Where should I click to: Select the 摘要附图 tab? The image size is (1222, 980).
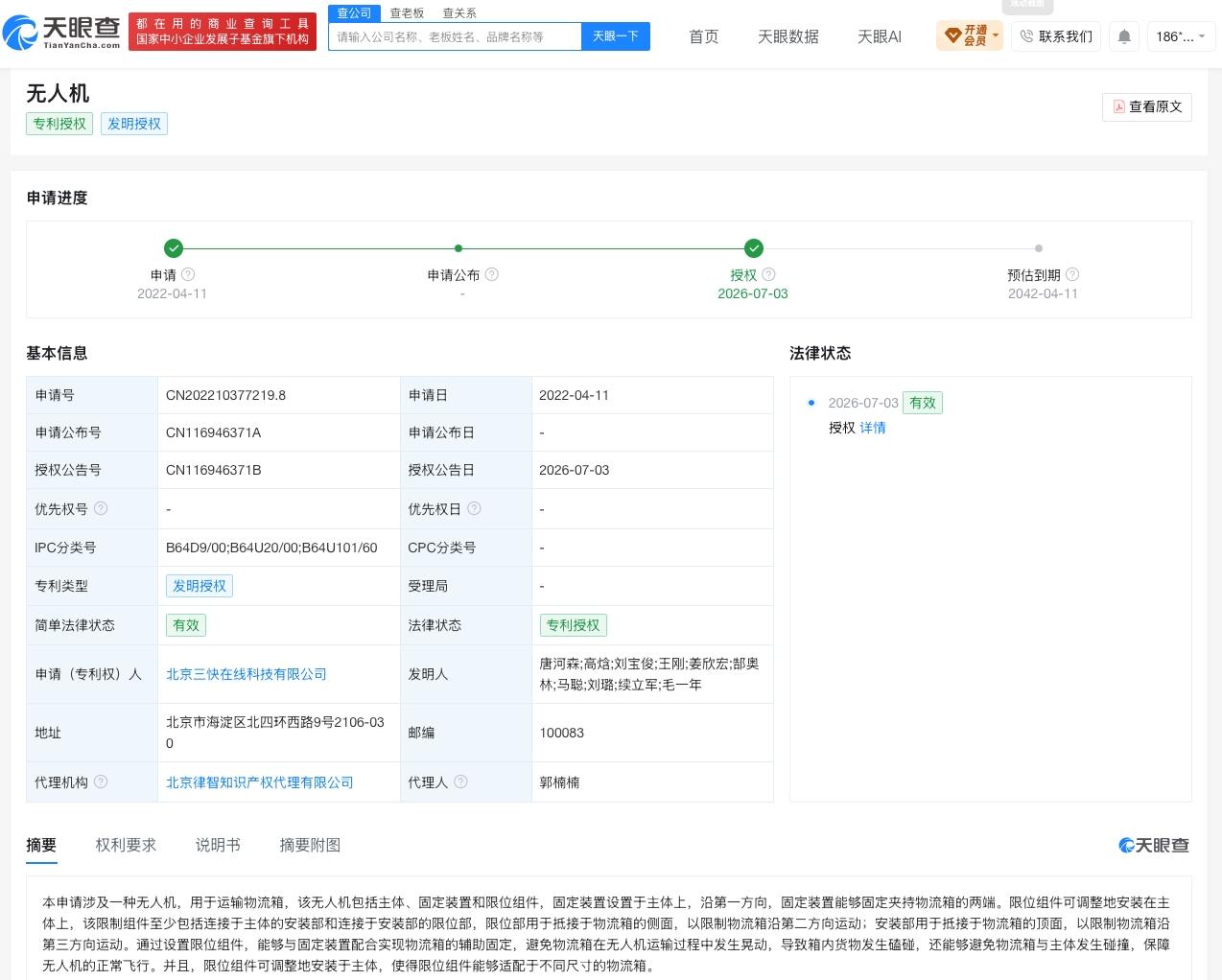click(x=310, y=845)
